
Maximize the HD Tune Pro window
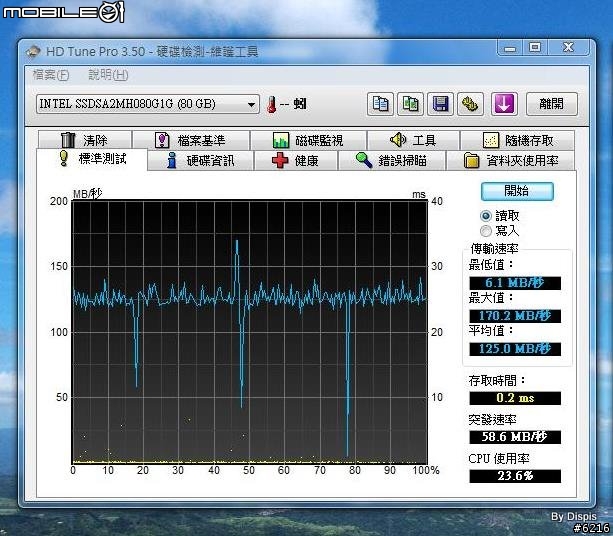(x=535, y=48)
